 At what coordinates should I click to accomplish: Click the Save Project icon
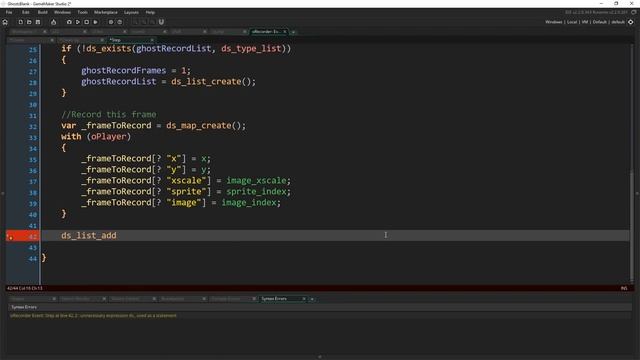(x=38, y=22)
